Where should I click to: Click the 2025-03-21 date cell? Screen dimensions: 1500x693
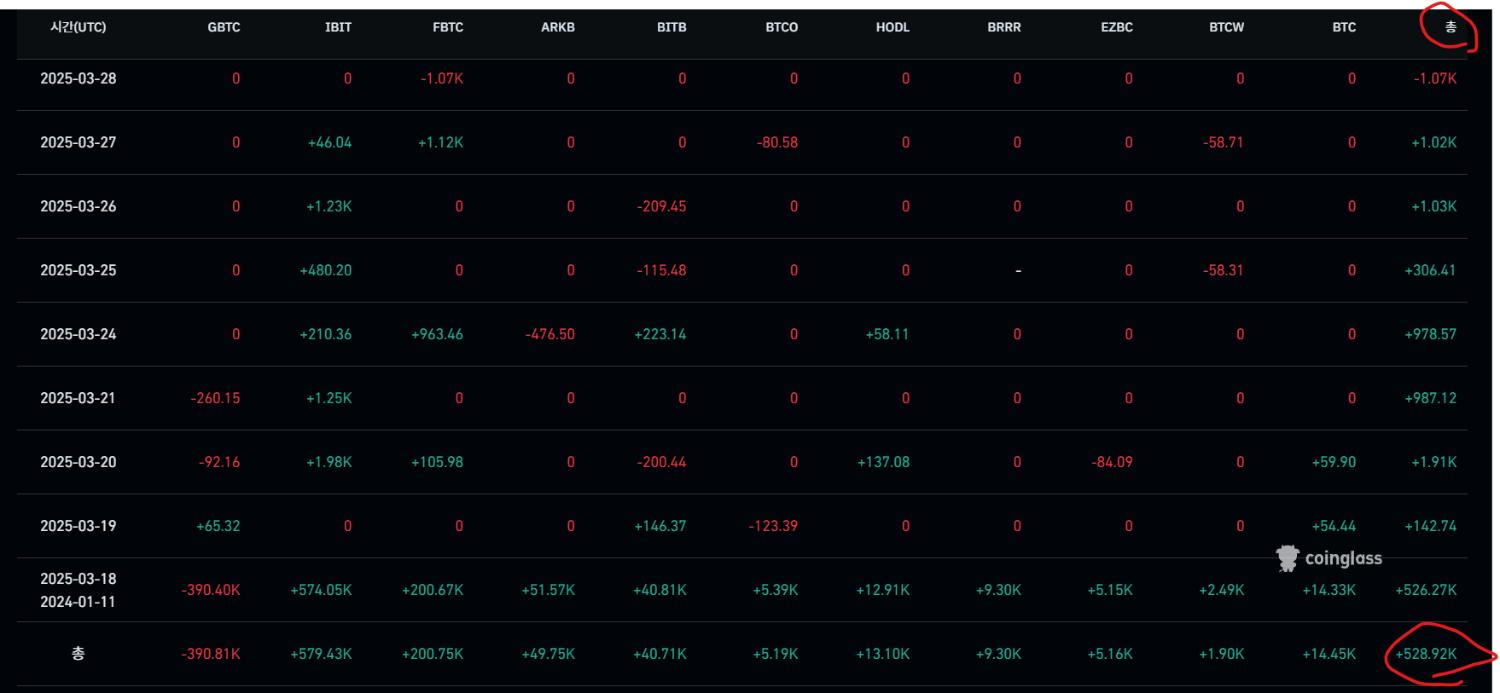78,398
